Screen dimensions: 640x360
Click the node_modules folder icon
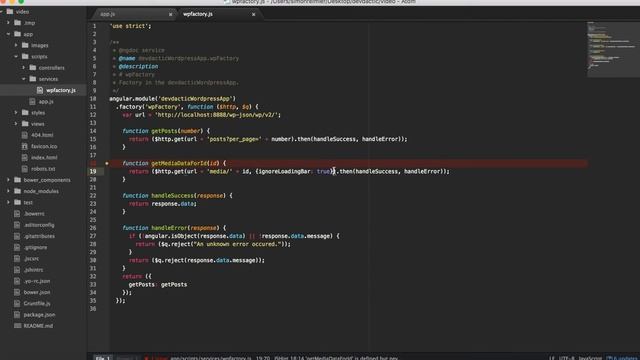[18, 191]
